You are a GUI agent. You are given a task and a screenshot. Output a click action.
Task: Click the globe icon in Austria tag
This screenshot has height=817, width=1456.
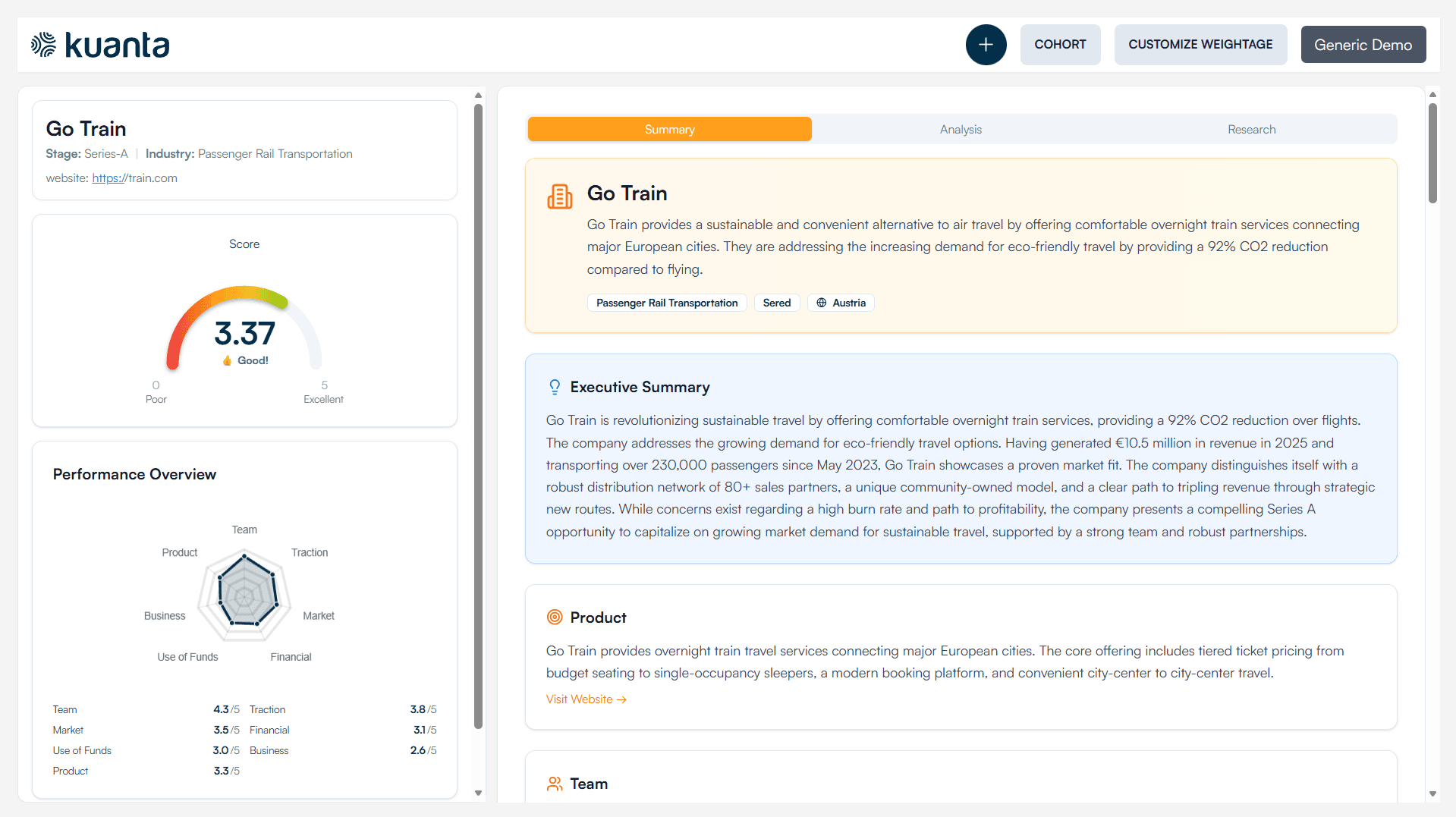(x=822, y=303)
